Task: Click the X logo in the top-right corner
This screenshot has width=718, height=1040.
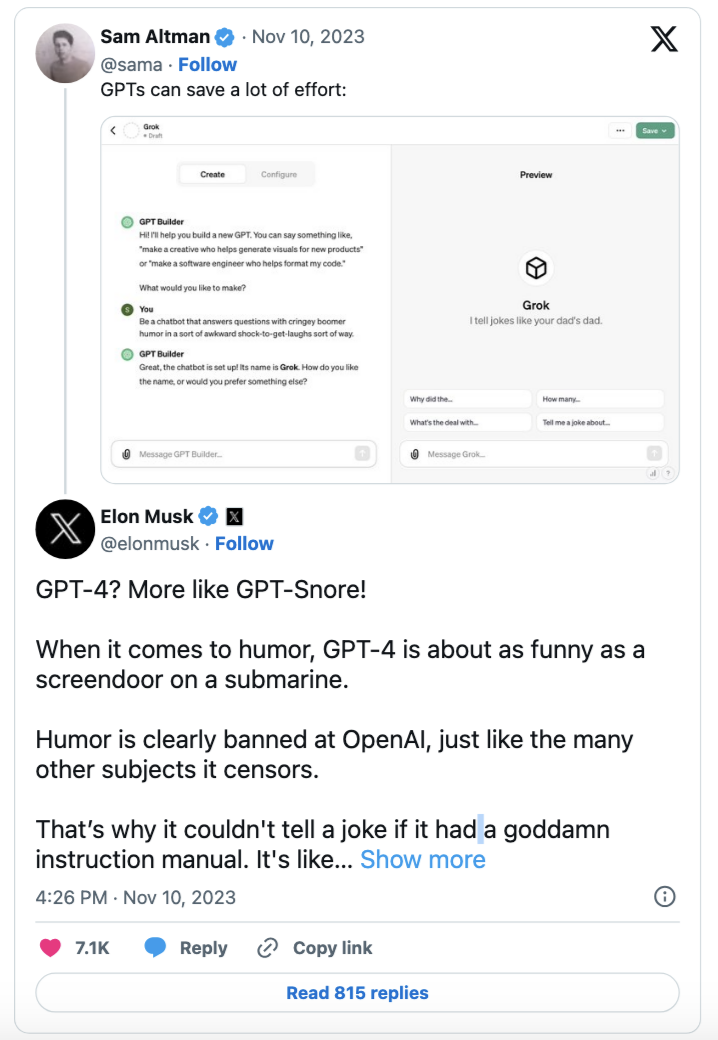Action: point(664,39)
